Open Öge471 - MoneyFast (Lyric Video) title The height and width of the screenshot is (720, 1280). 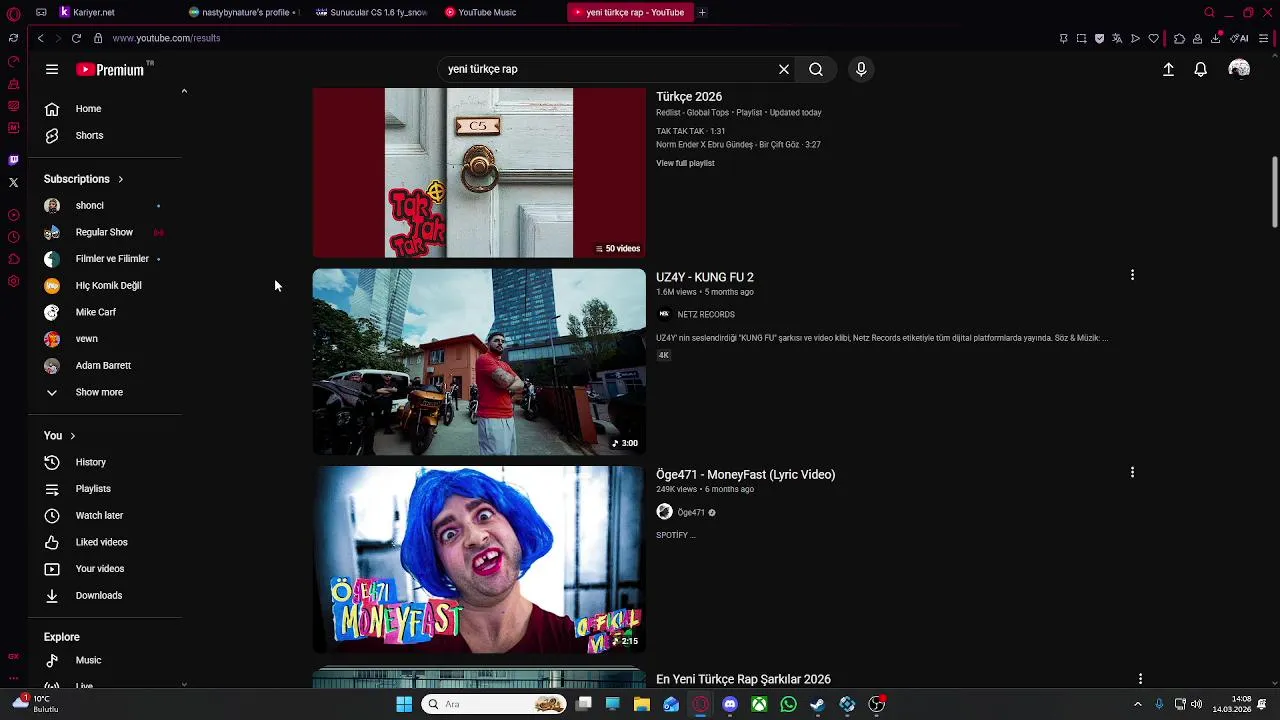tap(745, 474)
